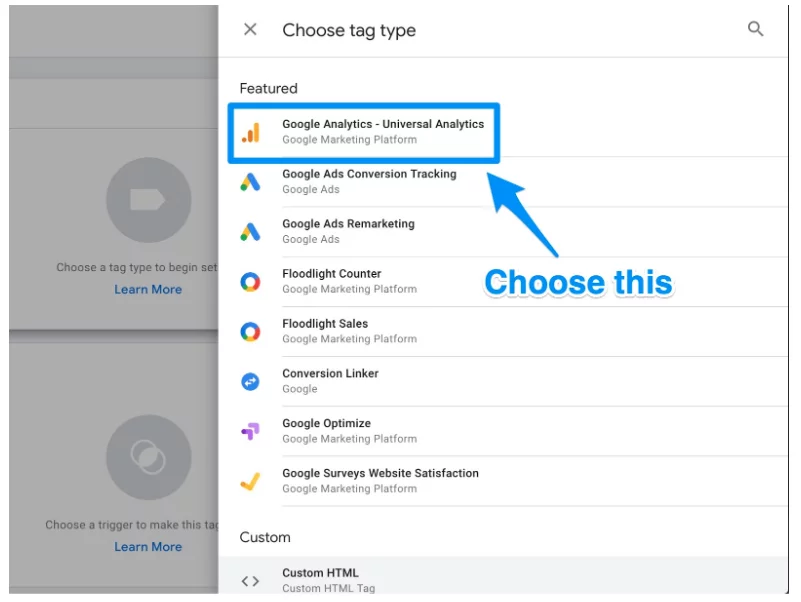Click the Google Ads Remarketing pinwheel icon
The height and width of the screenshot is (602, 801).
coord(251,231)
